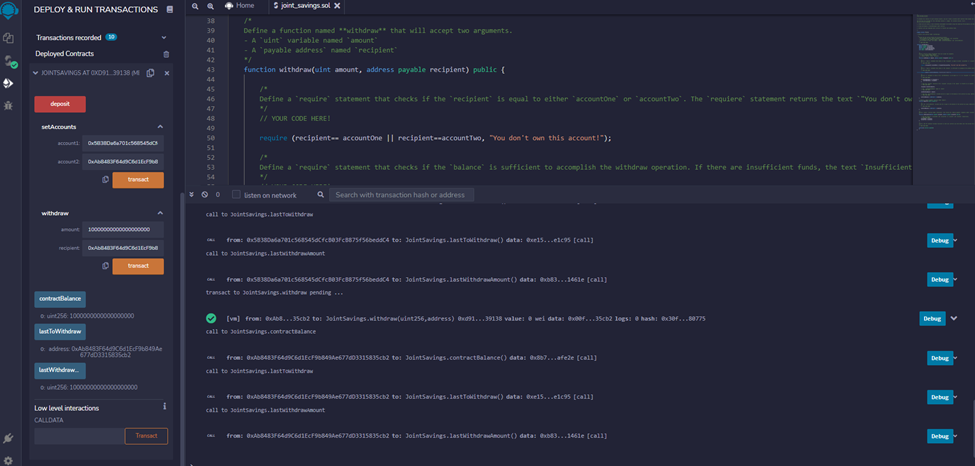Remove the JOINTSAVINGS deployed instance
The width and height of the screenshot is (975, 466).
coord(167,73)
